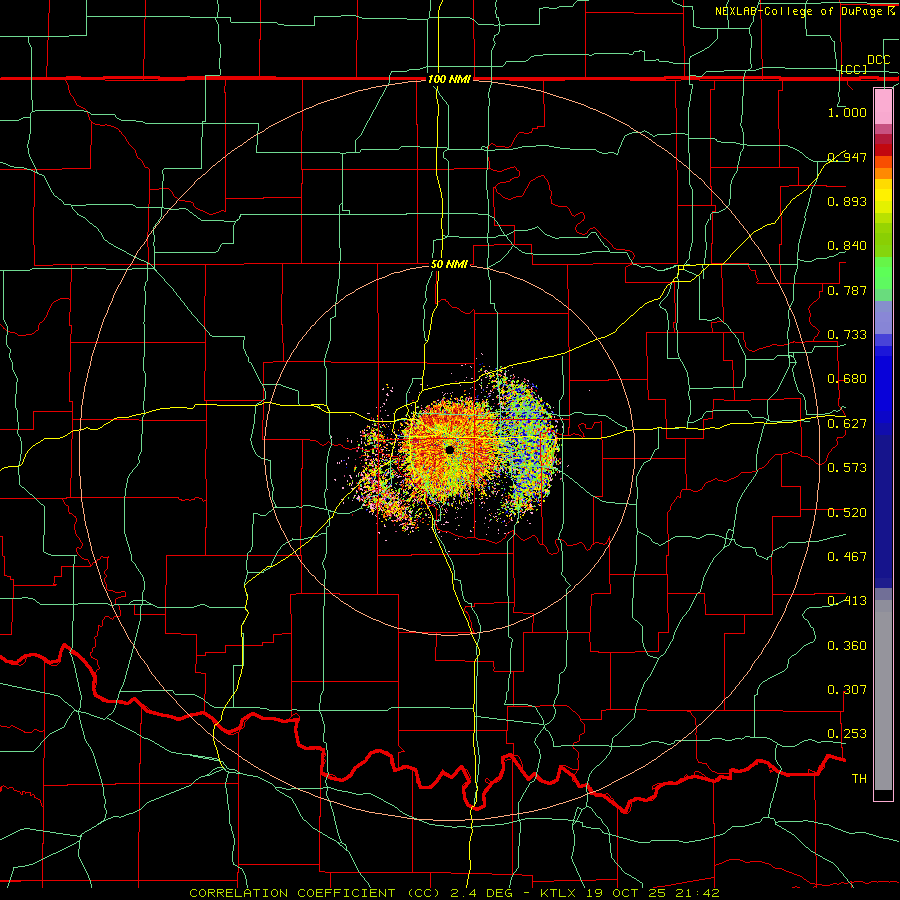Pick the gray segment of the color bar
Screen dimensions: 900x900
(883, 695)
